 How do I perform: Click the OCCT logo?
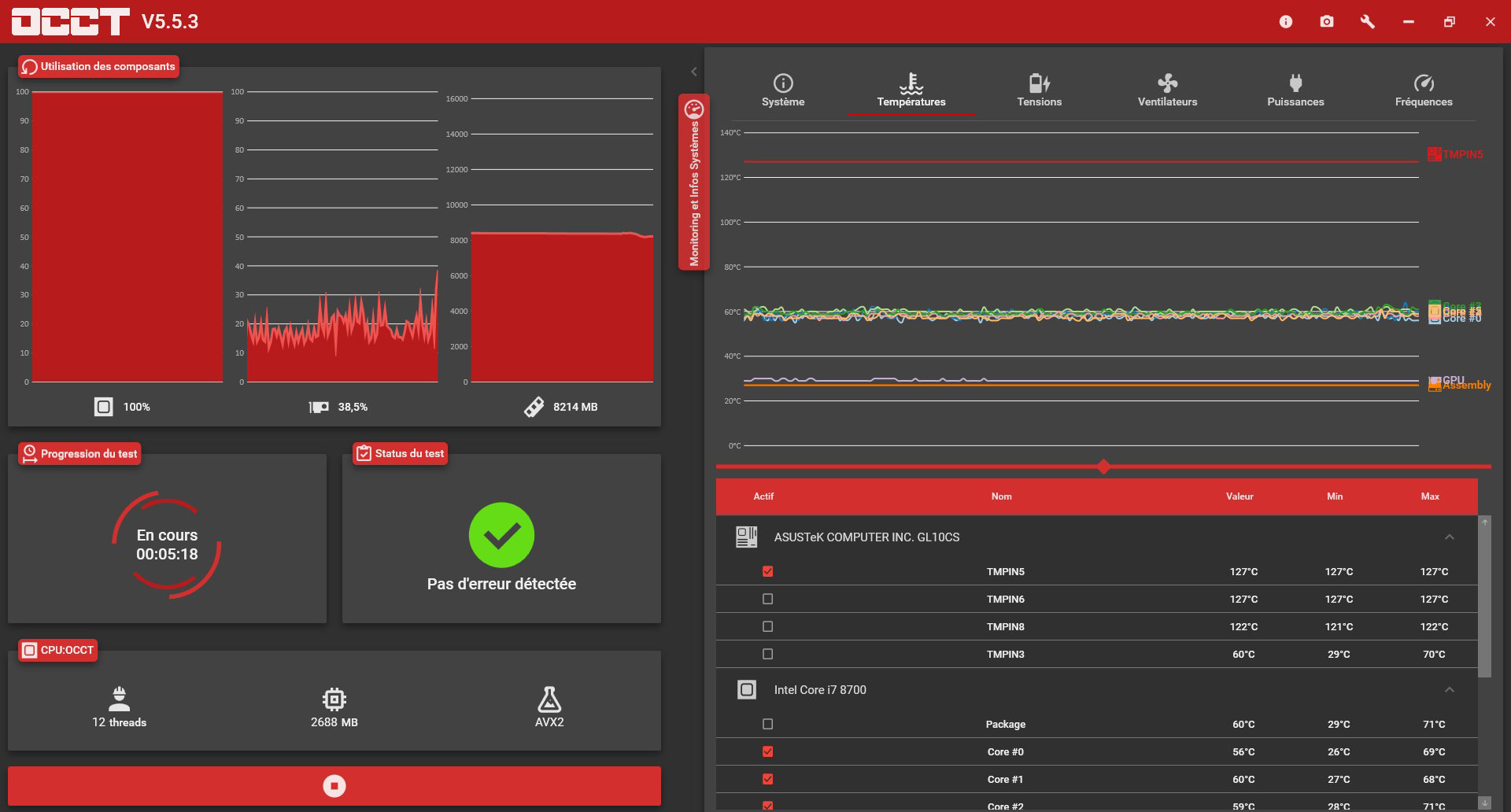point(70,21)
